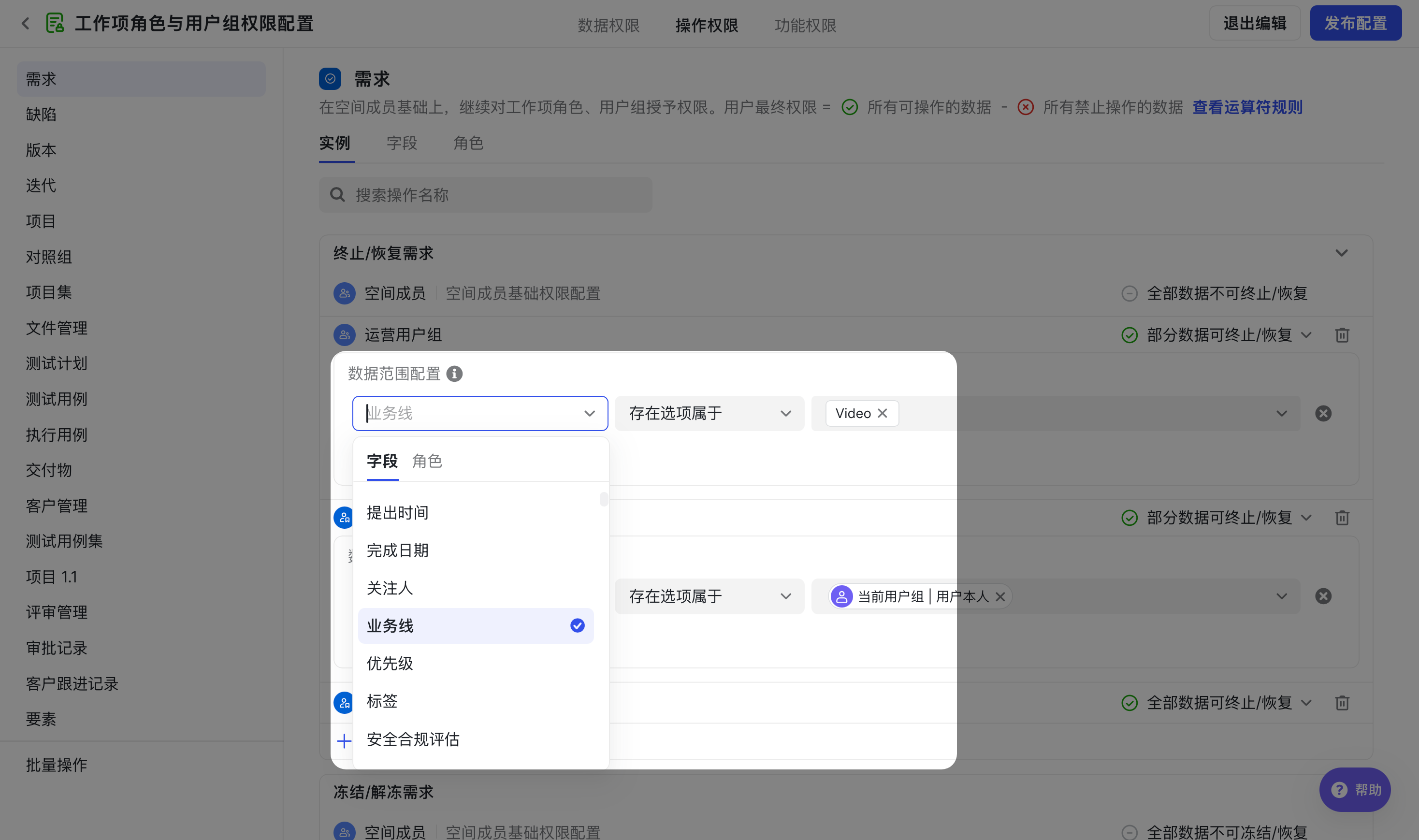Switch to 字段 tab in dropdown popup
The height and width of the screenshot is (840, 1419).
pyautogui.click(x=382, y=461)
